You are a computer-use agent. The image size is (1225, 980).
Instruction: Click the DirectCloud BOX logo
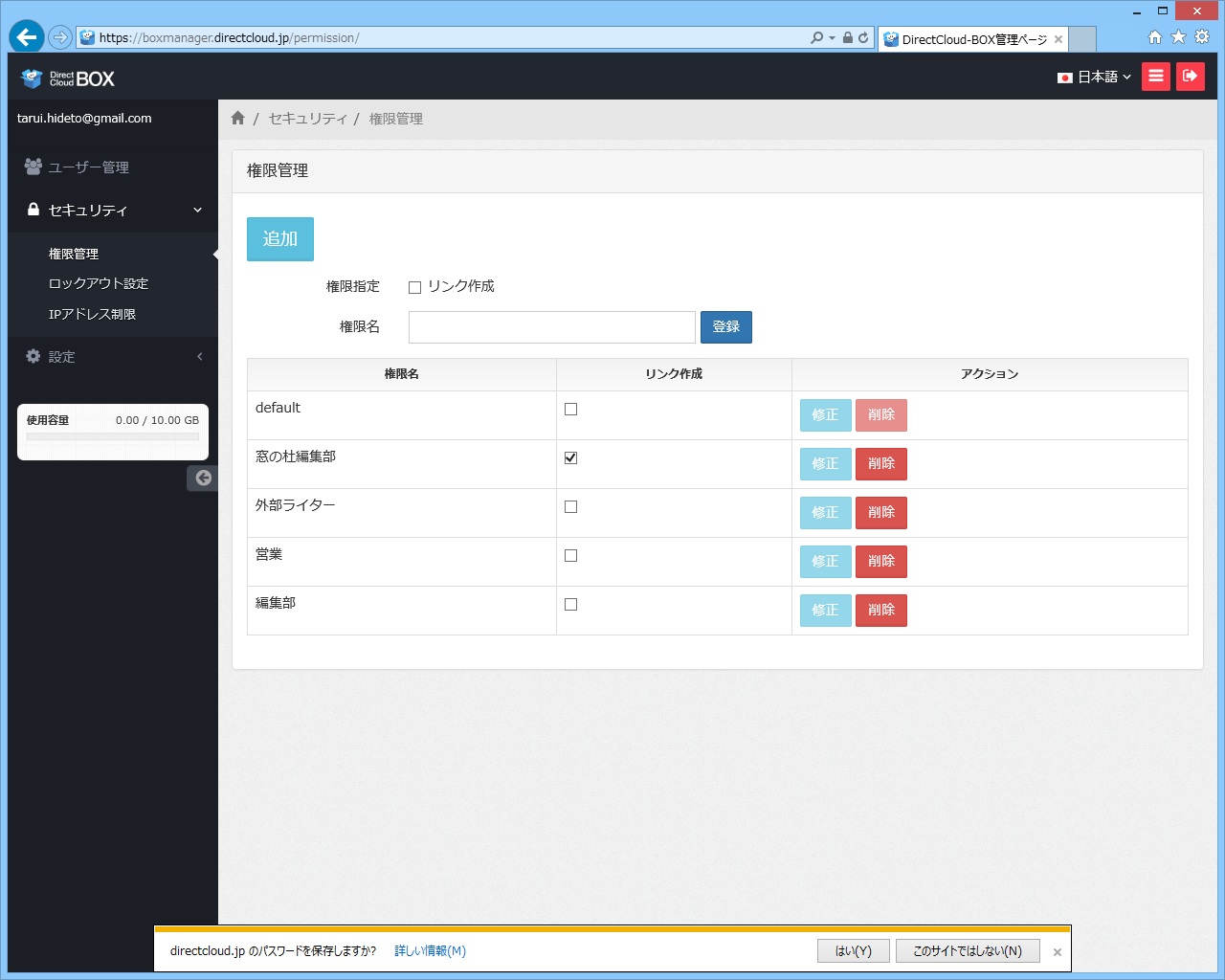coord(68,78)
